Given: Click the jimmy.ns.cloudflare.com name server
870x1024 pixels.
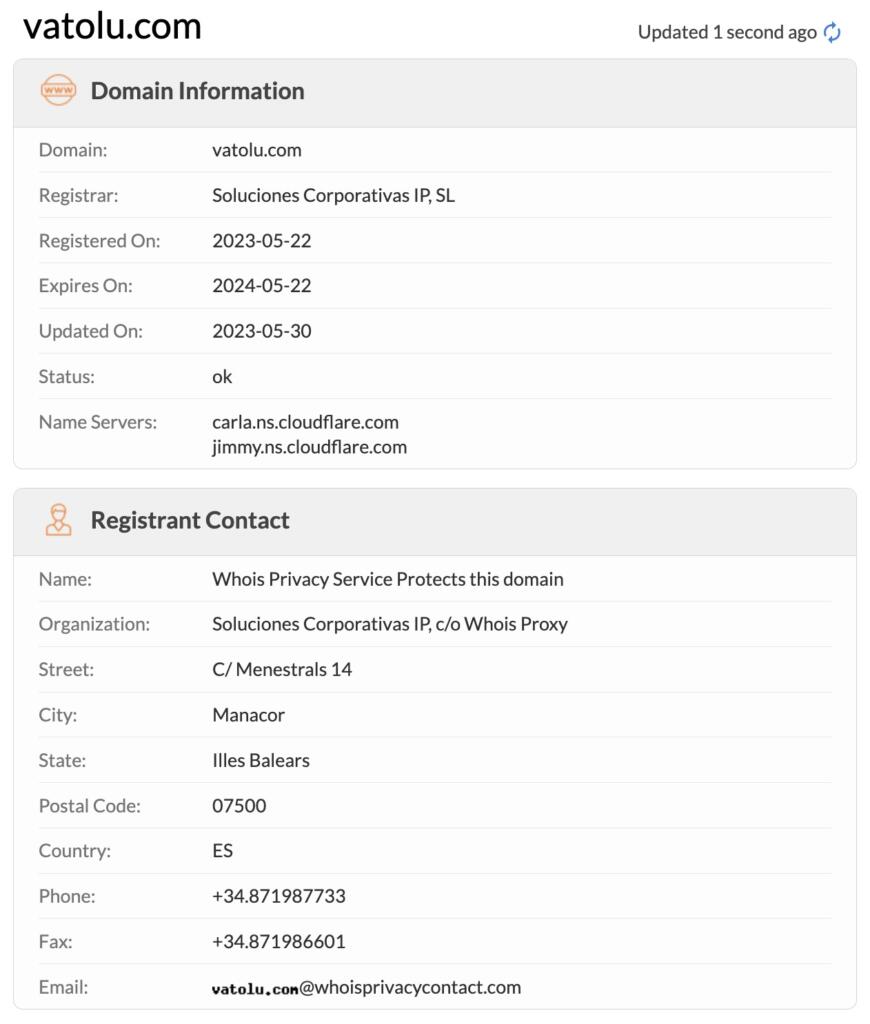Looking at the screenshot, I should pyautogui.click(x=309, y=447).
